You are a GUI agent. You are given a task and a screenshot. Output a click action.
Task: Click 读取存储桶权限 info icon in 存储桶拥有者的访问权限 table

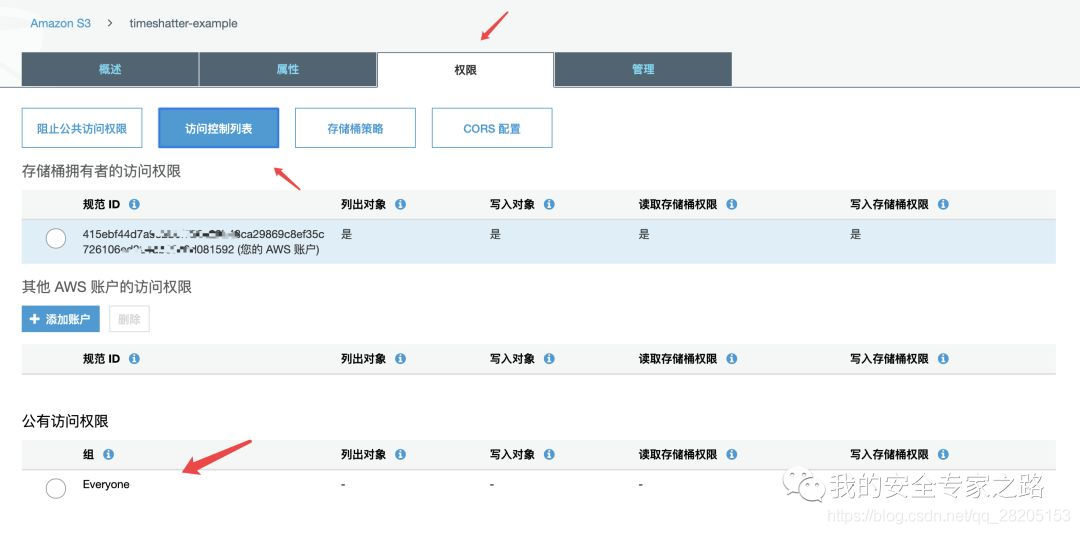coord(731,205)
